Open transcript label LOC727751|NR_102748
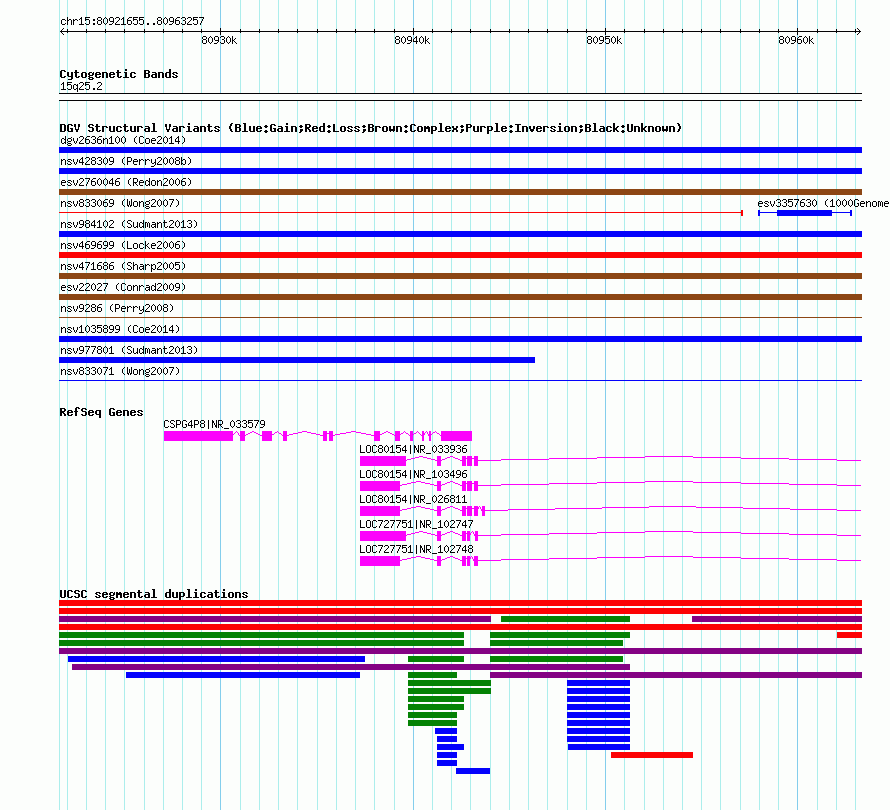 coord(416,549)
